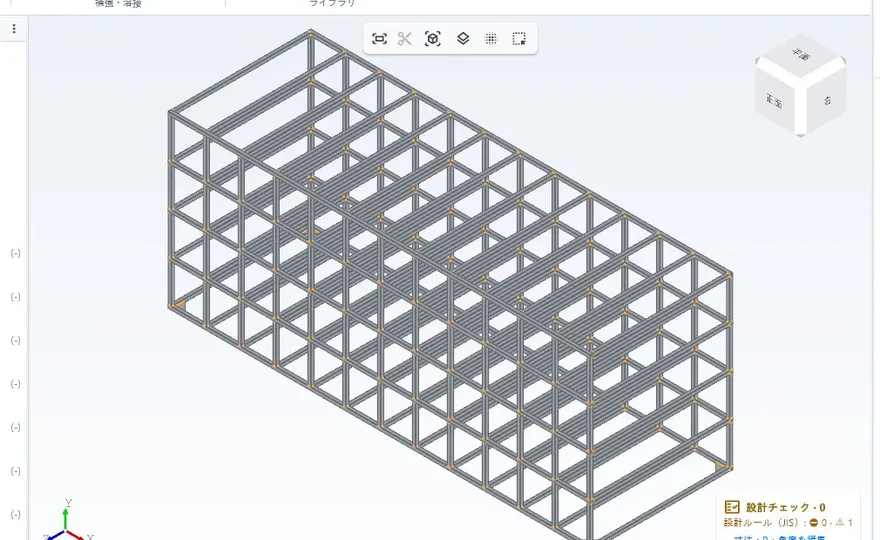Toggle the dotted grid display icon
Image resolution: width=880 pixels, height=540 pixels.
pos(491,39)
